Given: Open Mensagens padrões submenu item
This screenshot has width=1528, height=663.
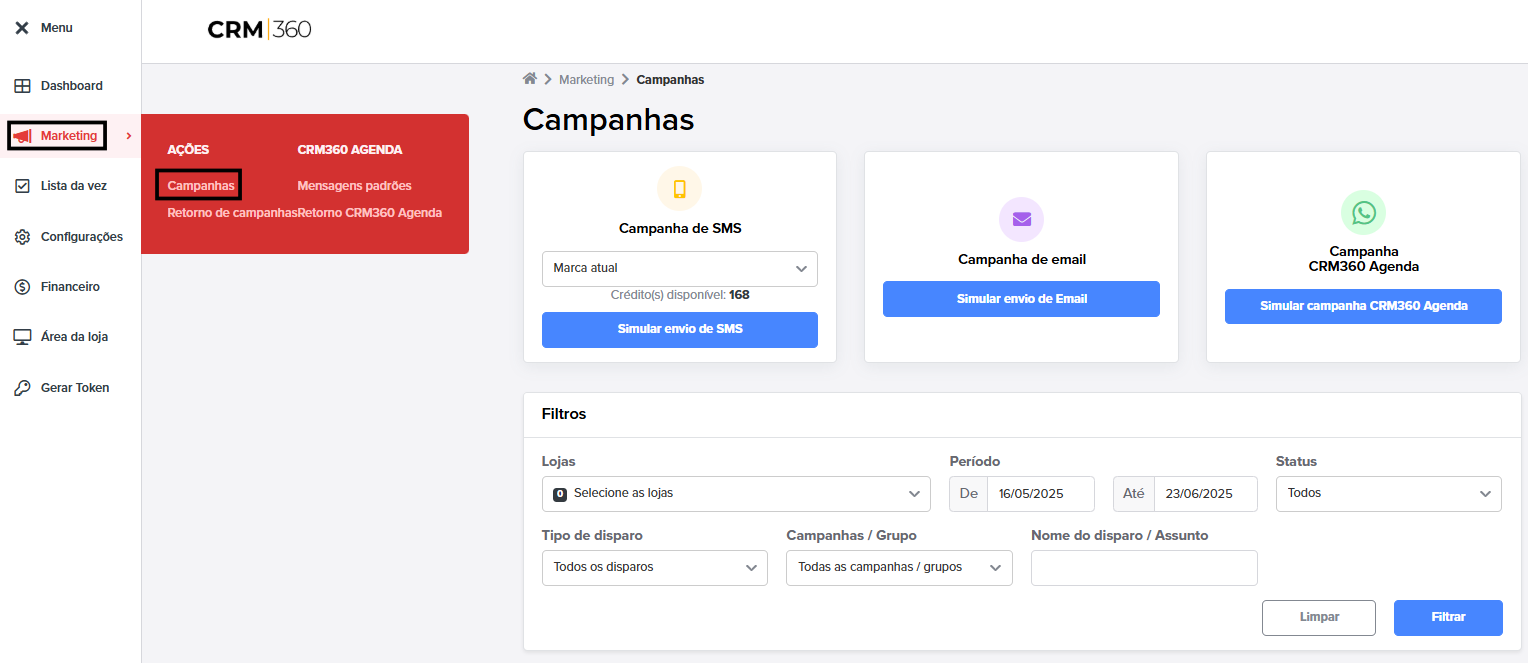Looking at the screenshot, I should (354, 186).
